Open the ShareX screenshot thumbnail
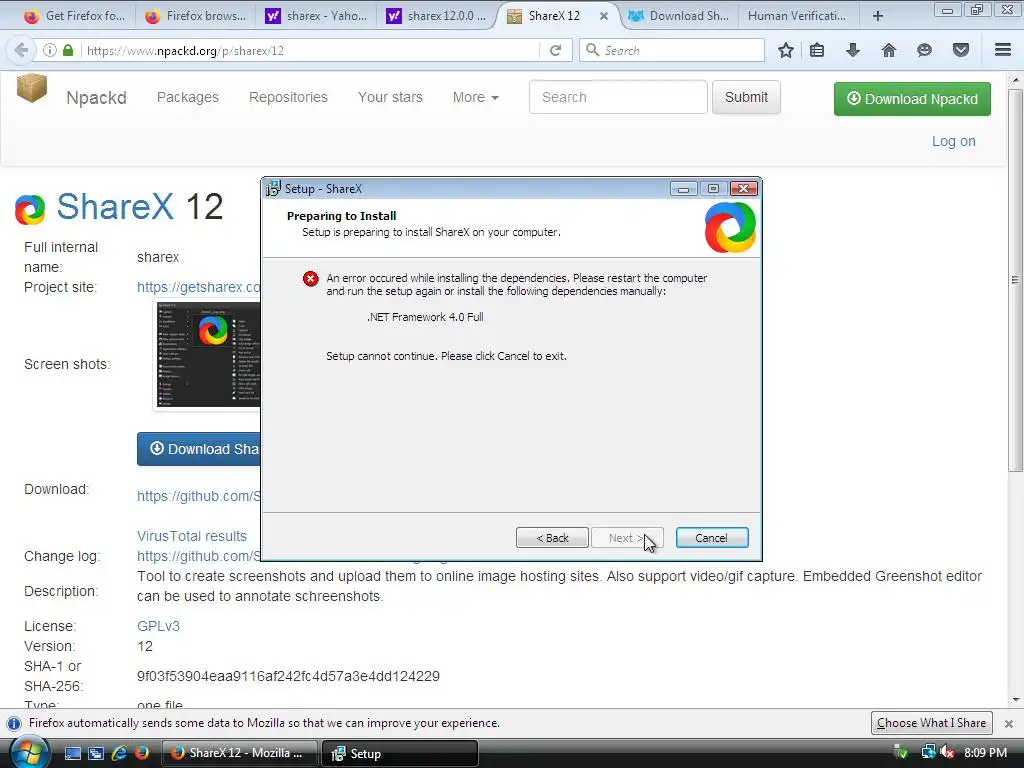This screenshot has width=1024, height=768. pyautogui.click(x=208, y=355)
